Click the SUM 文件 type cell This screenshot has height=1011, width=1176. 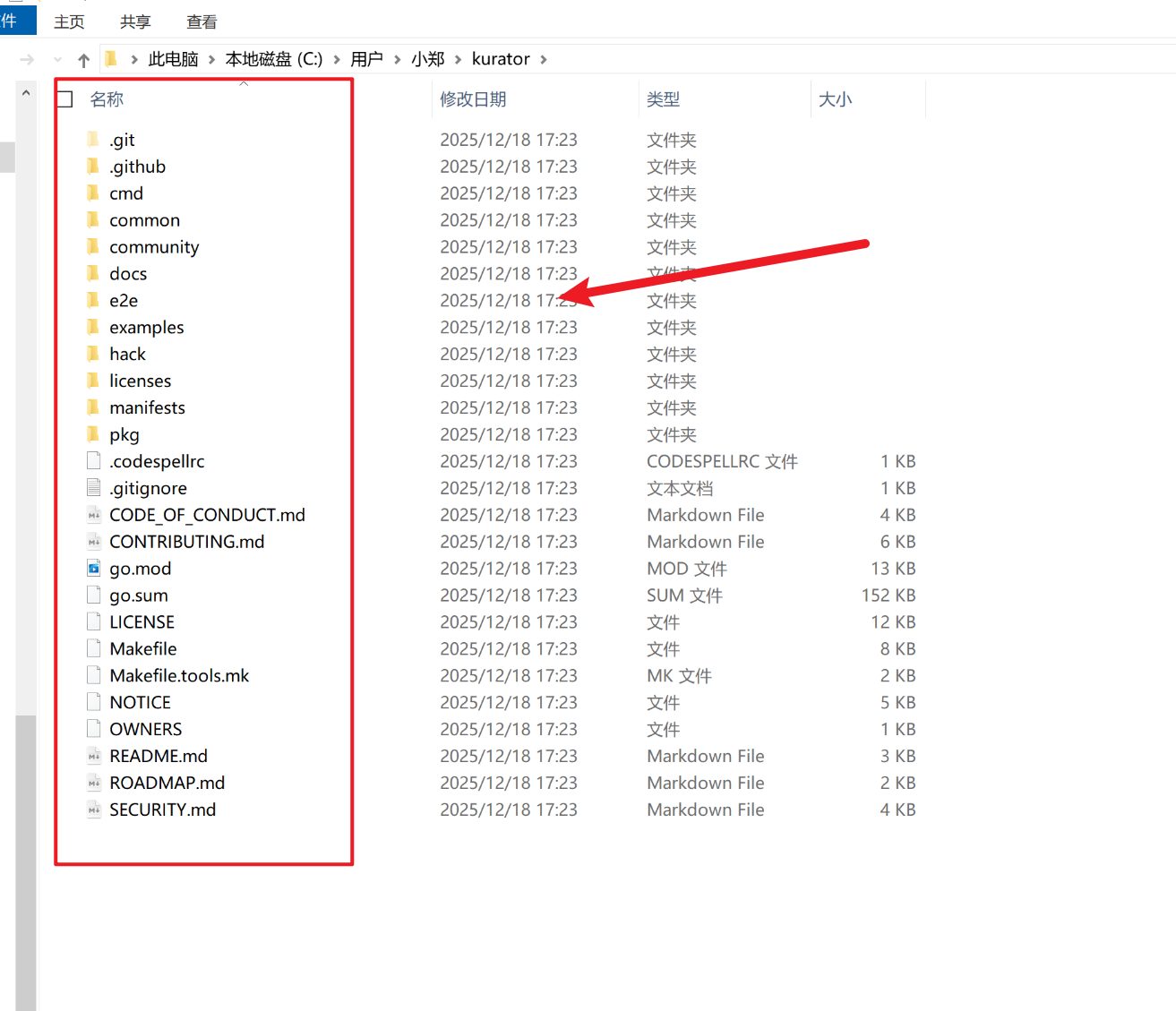click(x=684, y=595)
